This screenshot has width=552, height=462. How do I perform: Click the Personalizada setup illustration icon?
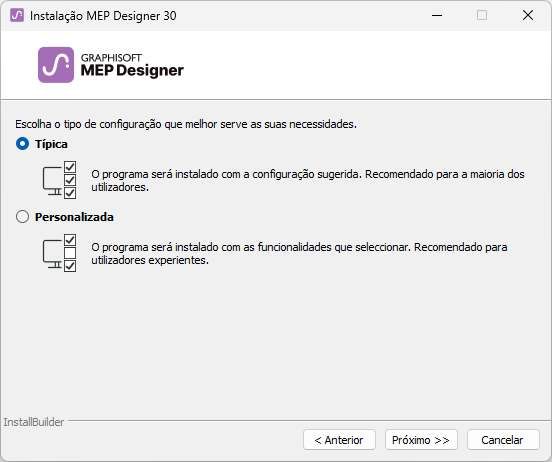click(x=59, y=253)
